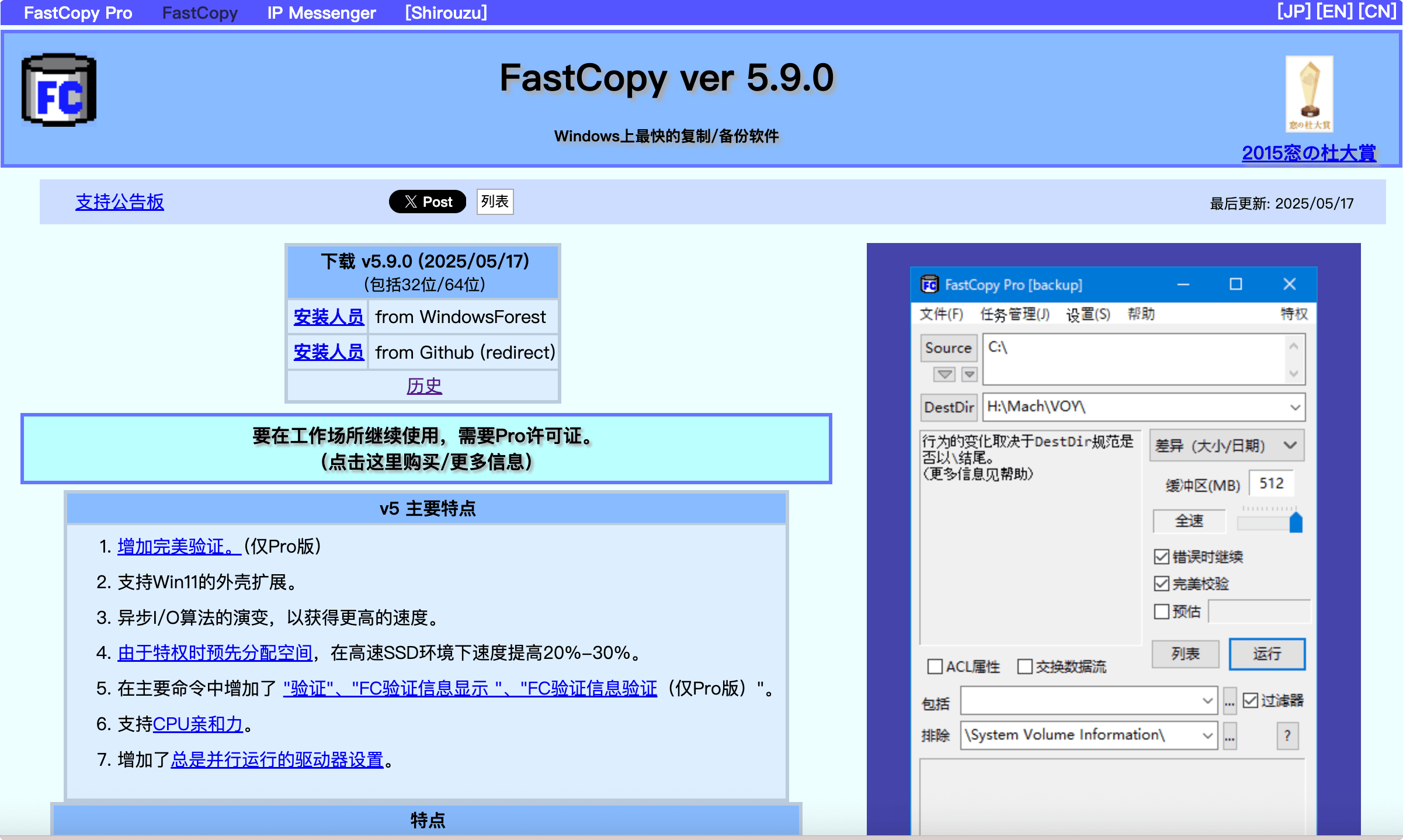Image resolution: width=1403 pixels, height=840 pixels.
Task: Click the FastCopy FC logo icon
Action: pos(59,90)
